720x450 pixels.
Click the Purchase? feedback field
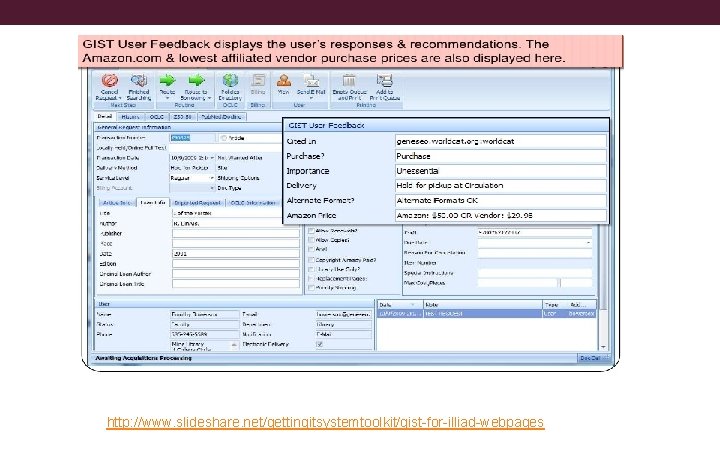point(501,156)
